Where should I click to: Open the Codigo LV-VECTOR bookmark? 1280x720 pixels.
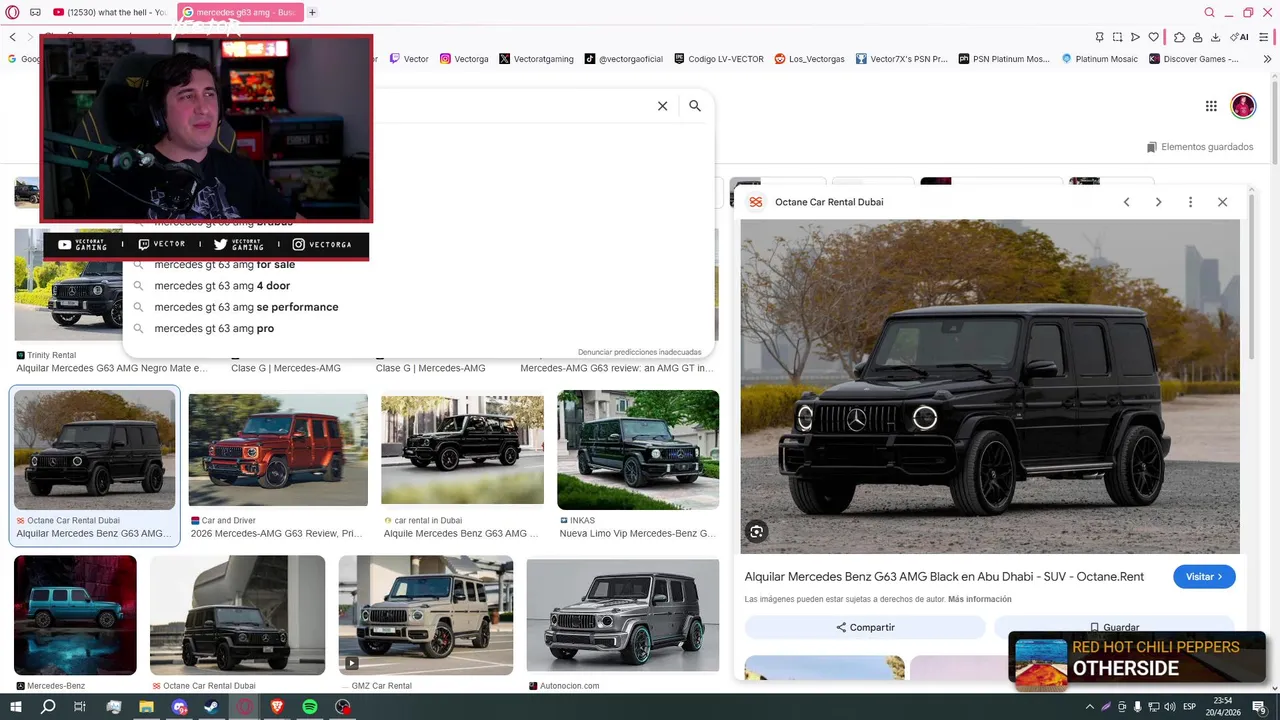click(719, 59)
